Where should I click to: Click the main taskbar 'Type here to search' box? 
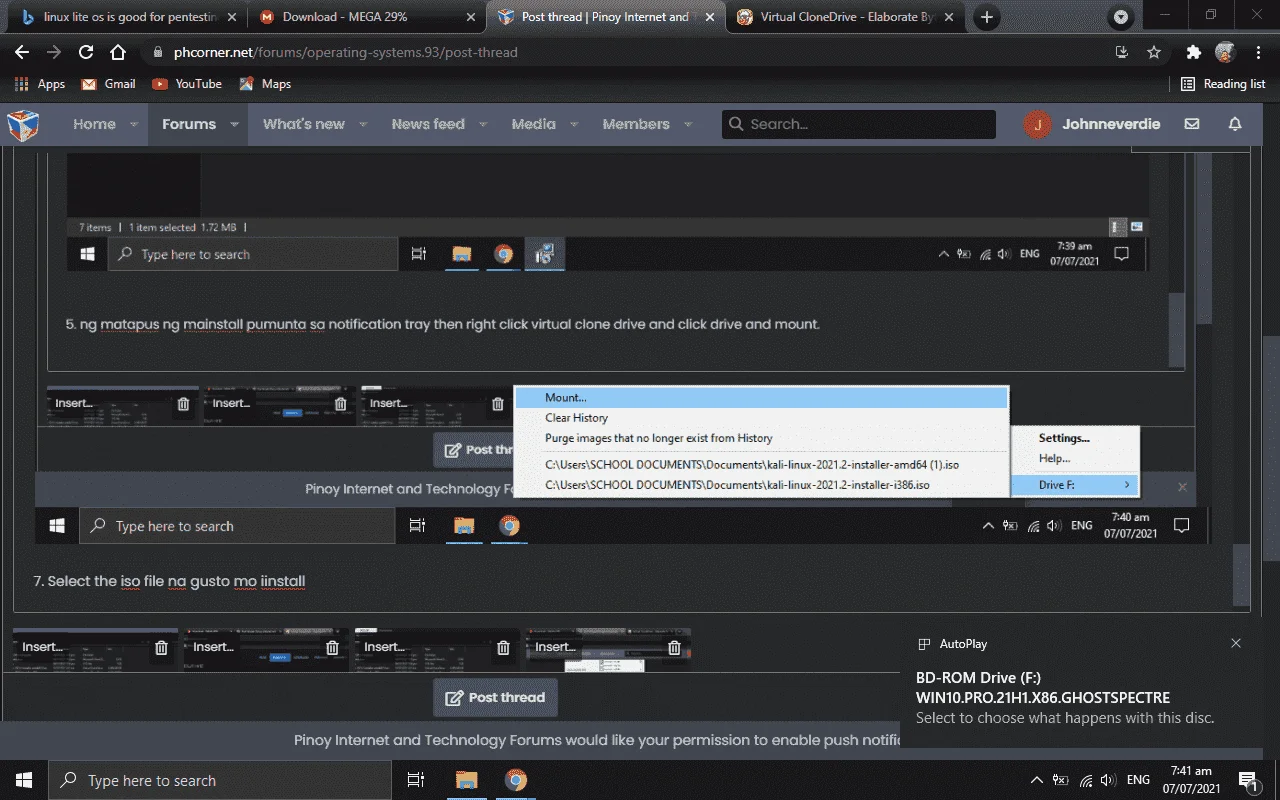(219, 780)
